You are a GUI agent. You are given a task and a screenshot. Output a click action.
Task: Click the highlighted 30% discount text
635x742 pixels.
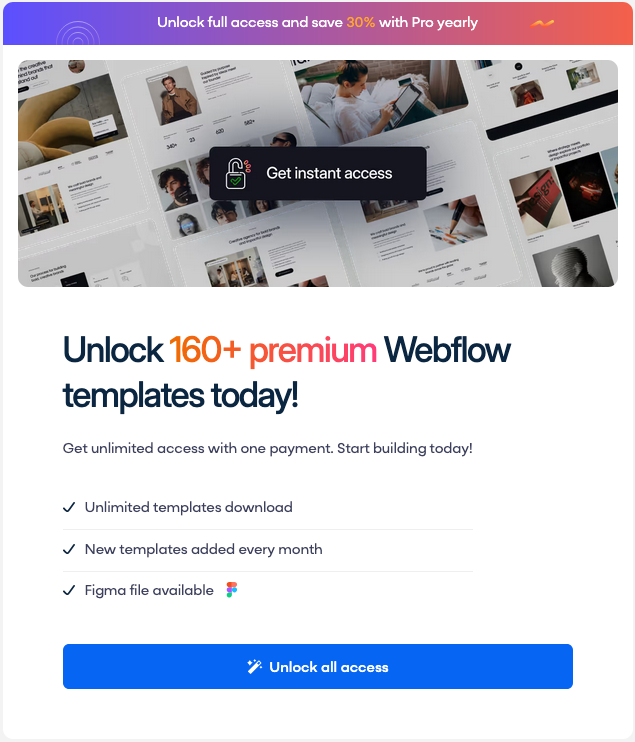[x=361, y=22]
